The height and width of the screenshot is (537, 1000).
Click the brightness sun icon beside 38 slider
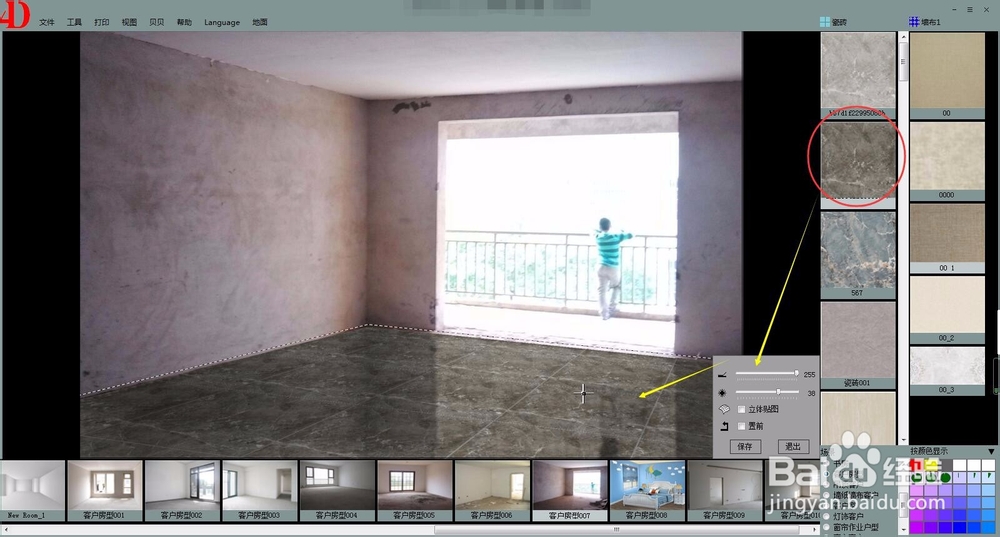[723, 393]
